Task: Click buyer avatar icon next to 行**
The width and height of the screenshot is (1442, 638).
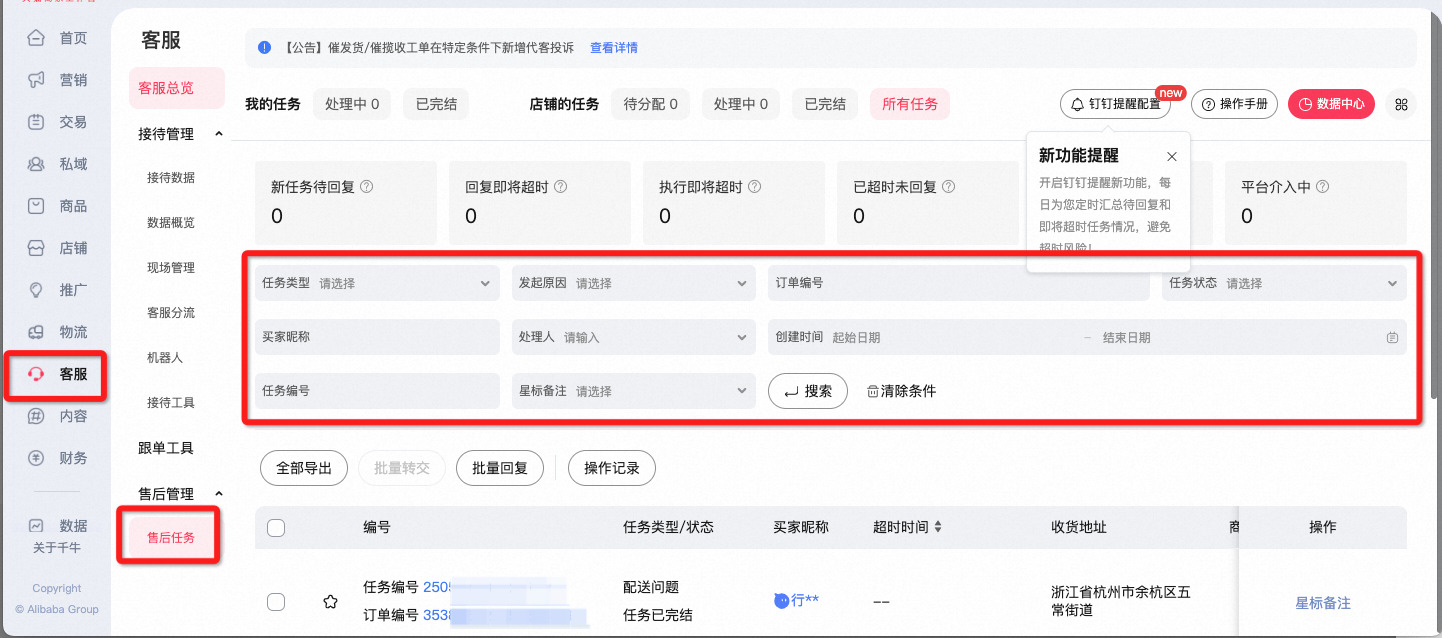Action: click(781, 600)
